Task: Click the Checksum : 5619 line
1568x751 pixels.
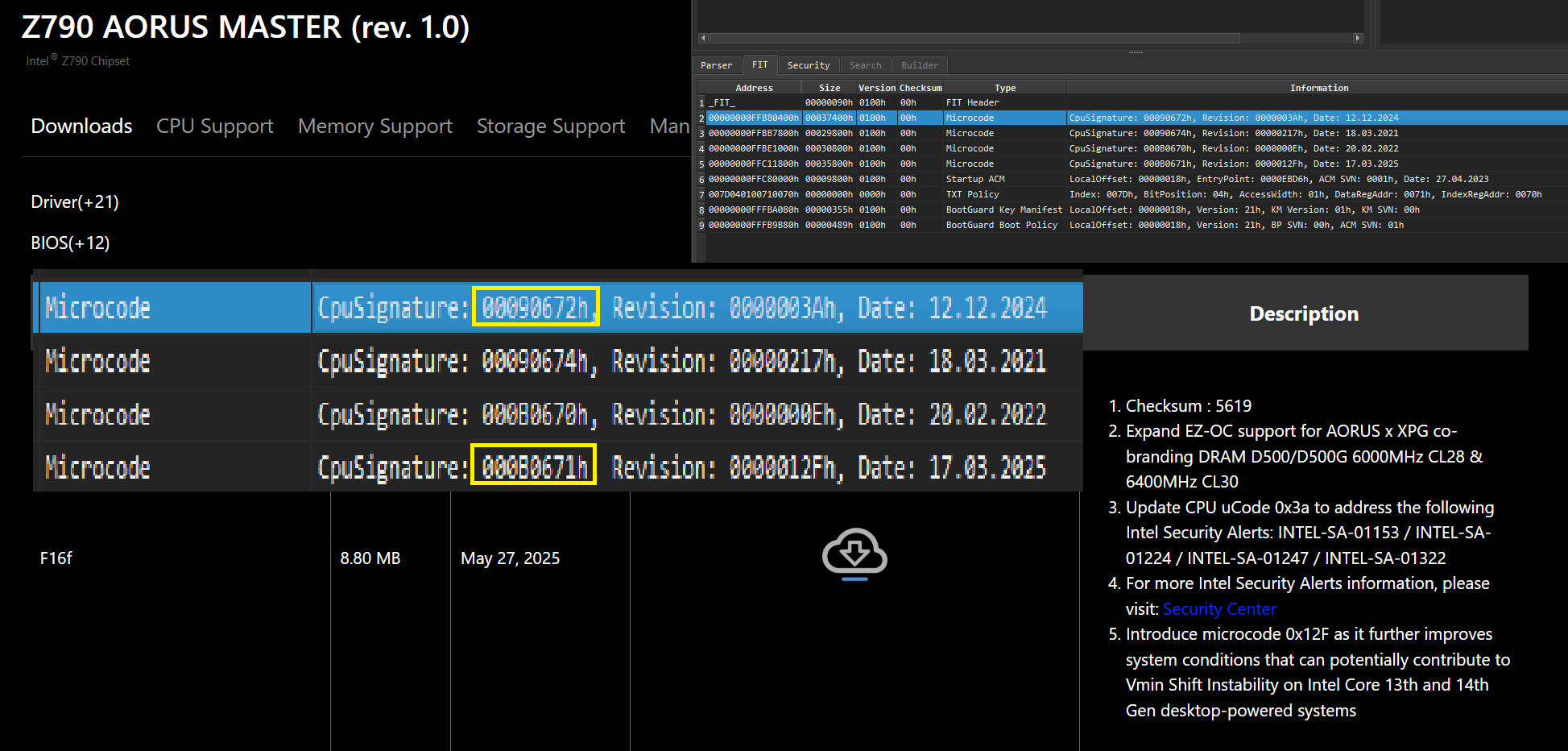Action: point(1189,406)
